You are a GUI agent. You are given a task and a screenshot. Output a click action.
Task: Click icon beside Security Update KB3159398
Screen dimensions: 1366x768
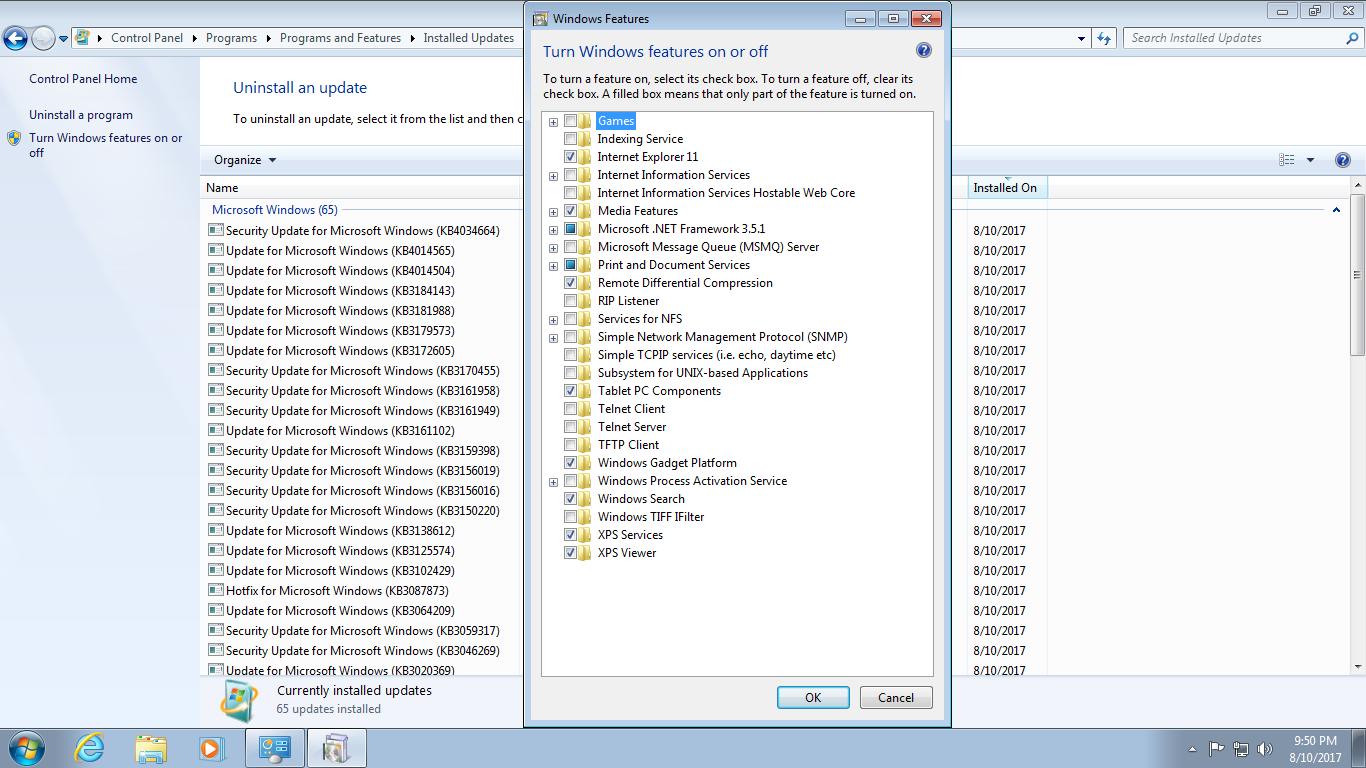coord(216,450)
